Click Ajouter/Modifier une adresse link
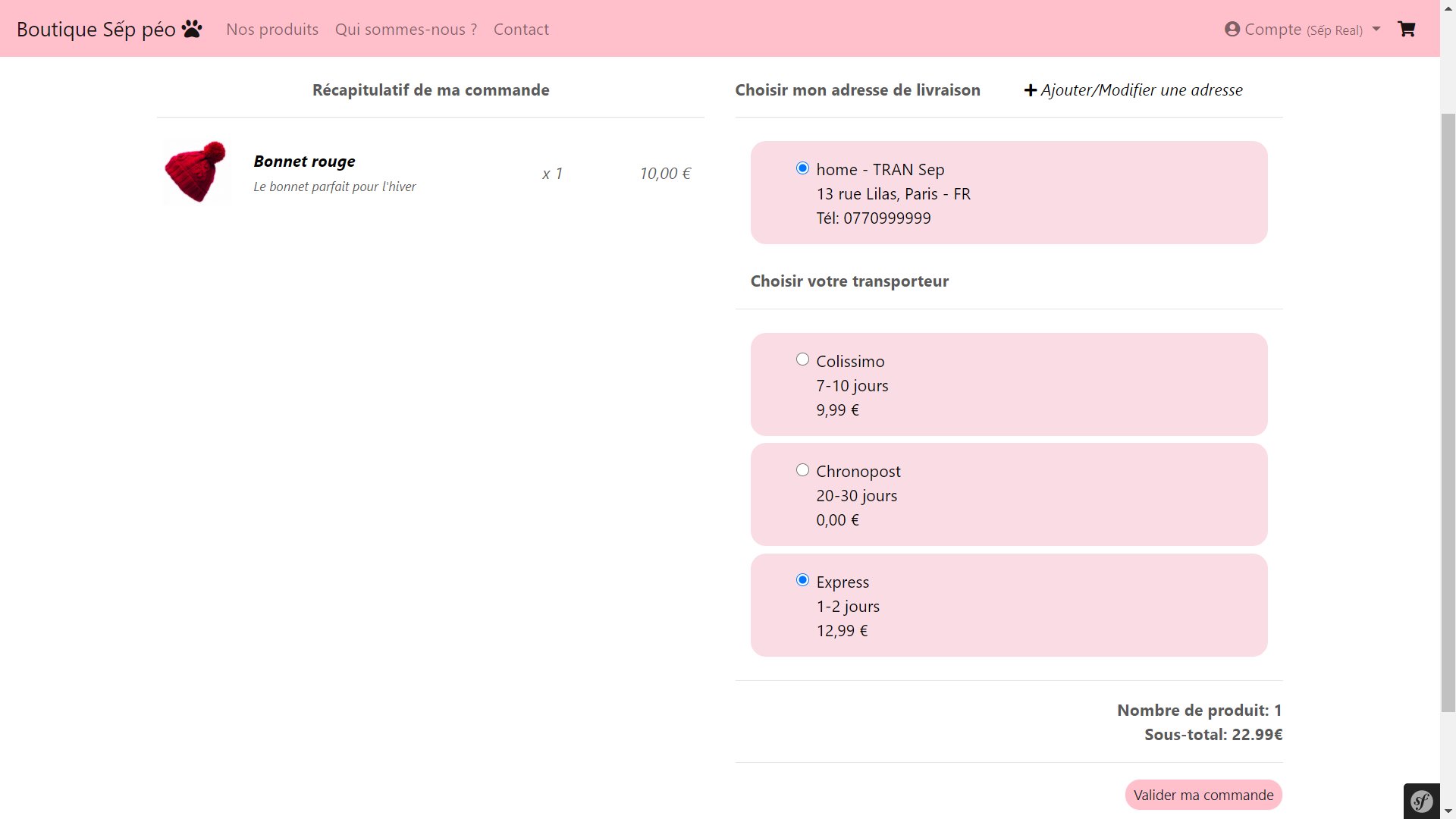1456x819 pixels. pyautogui.click(x=1141, y=90)
